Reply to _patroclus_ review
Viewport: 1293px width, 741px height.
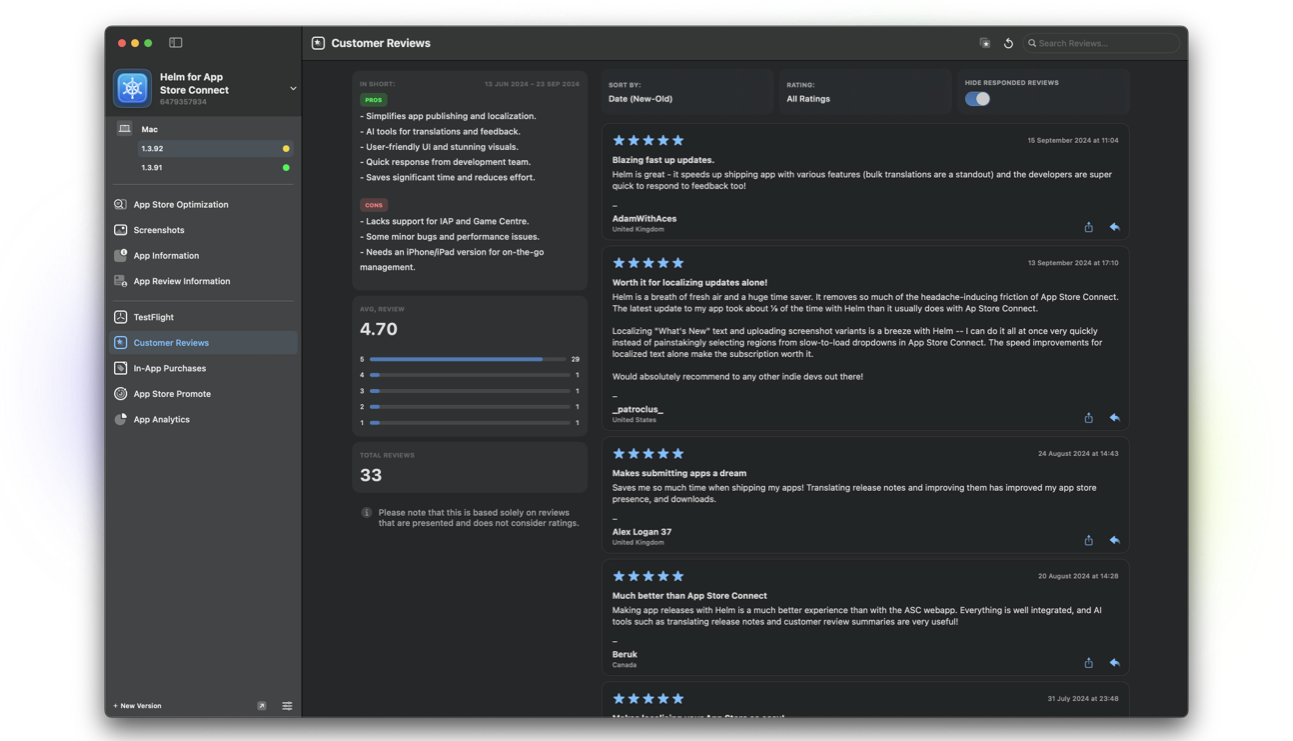point(1114,417)
